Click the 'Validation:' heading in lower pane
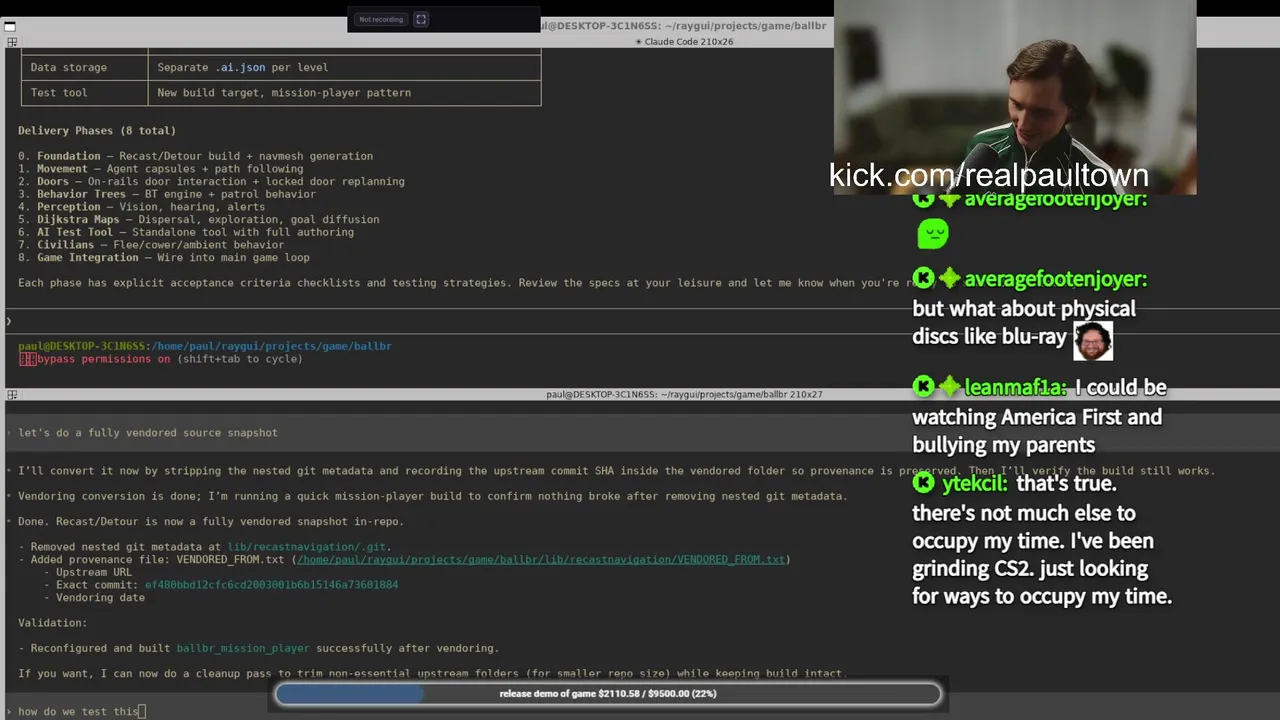 pyautogui.click(x=52, y=623)
